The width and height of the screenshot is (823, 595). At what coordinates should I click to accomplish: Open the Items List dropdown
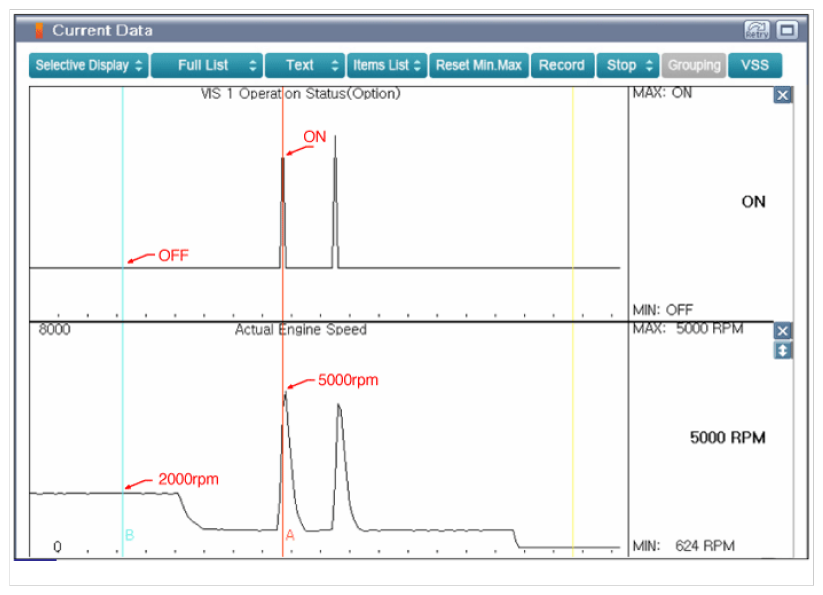coord(387,65)
